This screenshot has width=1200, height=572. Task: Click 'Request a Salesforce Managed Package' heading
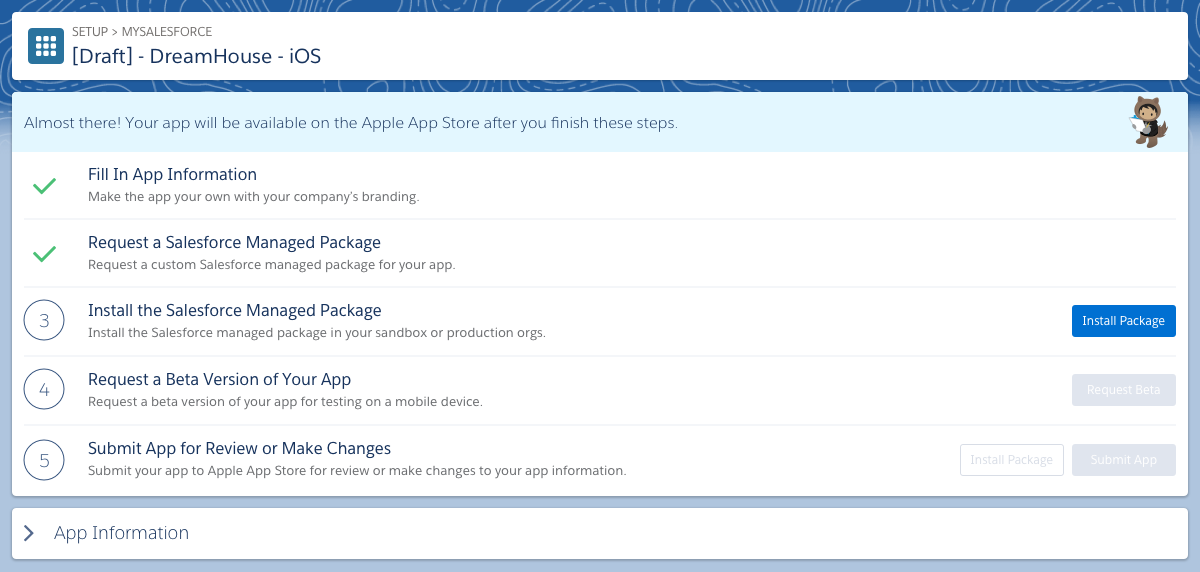tap(234, 242)
